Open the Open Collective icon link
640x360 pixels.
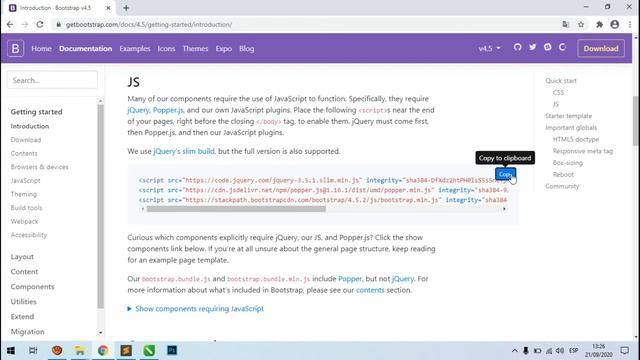(562, 47)
